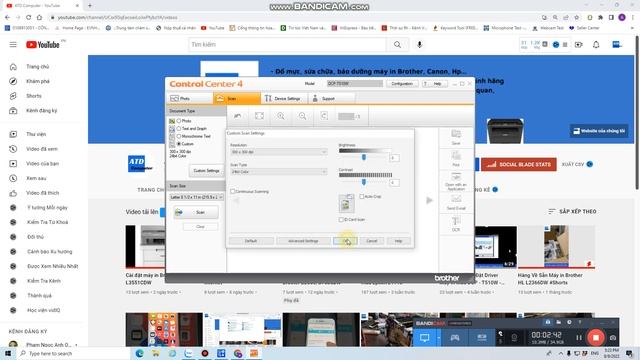This screenshot has width=640, height=360.
Task: Enable ID Card Scan checkbox
Action: (341, 220)
